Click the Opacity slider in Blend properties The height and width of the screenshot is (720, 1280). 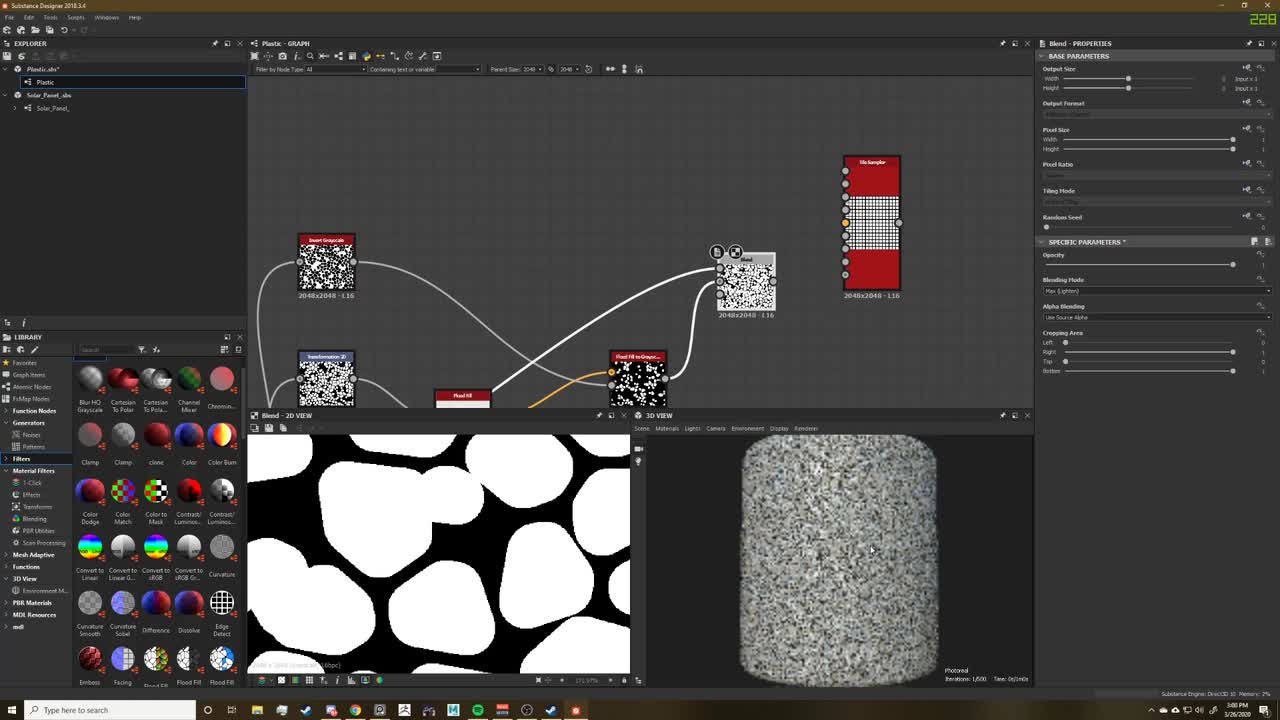coord(1233,264)
